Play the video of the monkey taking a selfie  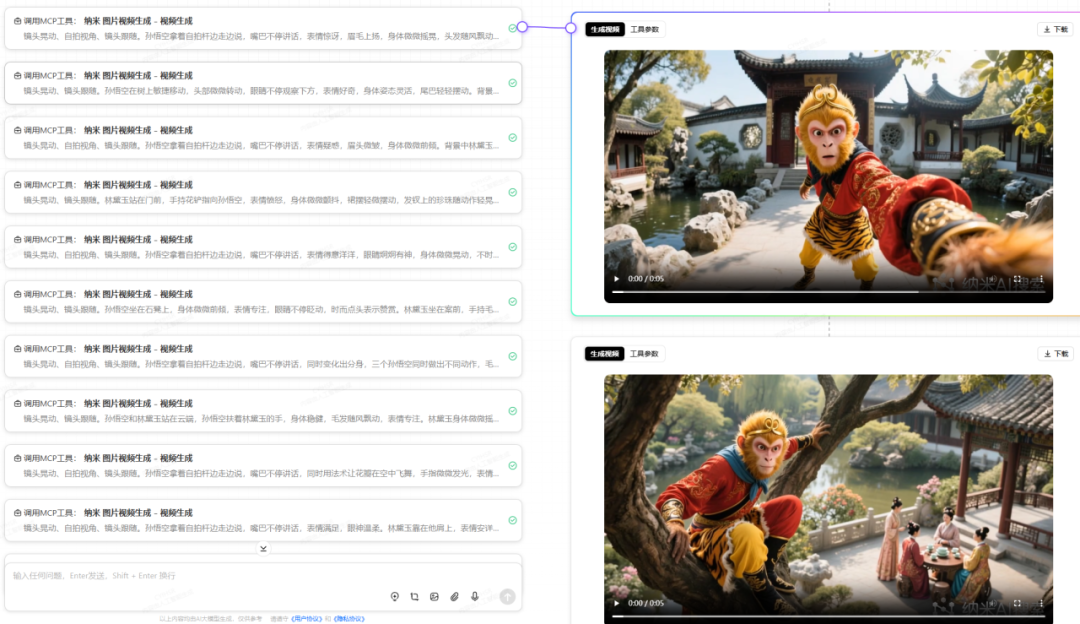[616, 279]
